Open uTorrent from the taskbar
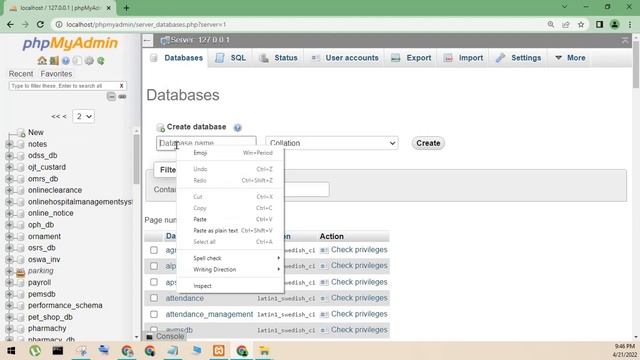 35,351
